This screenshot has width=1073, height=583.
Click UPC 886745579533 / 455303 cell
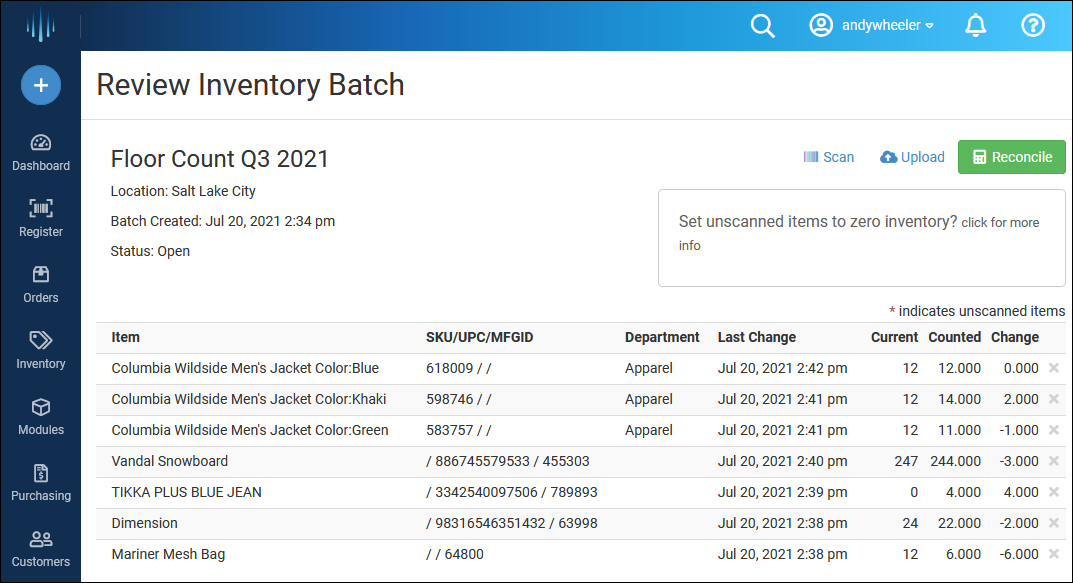pos(508,461)
